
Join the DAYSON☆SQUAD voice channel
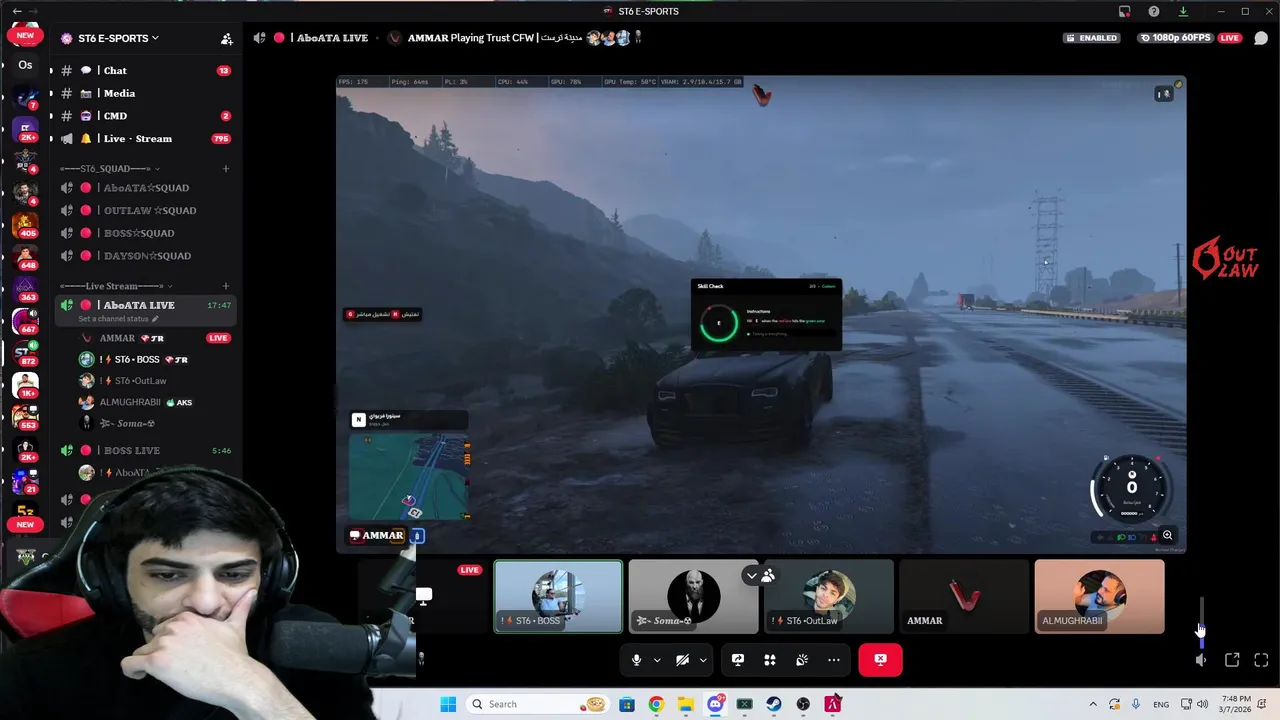point(147,256)
